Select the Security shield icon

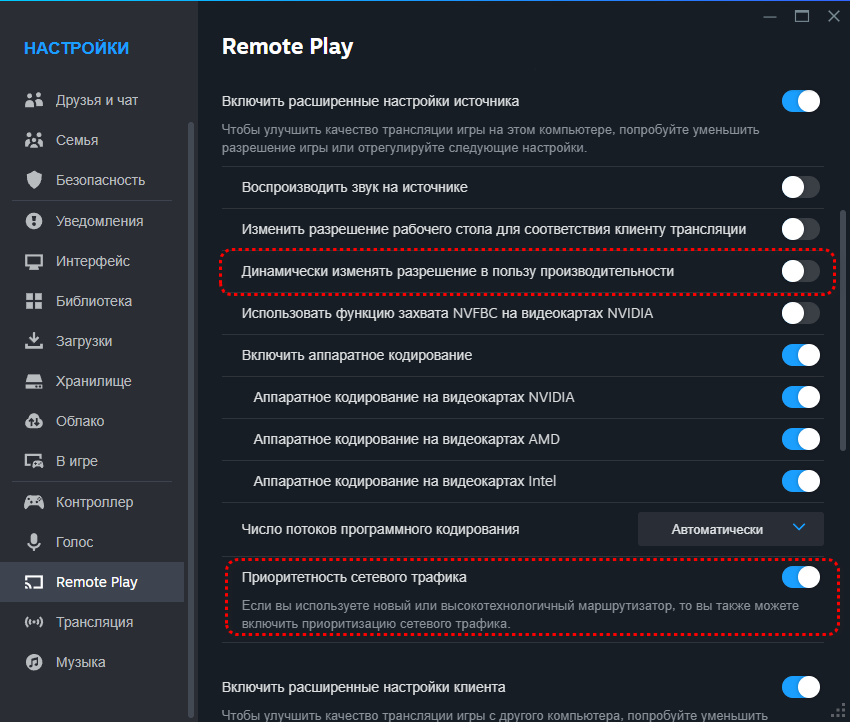(x=34, y=180)
